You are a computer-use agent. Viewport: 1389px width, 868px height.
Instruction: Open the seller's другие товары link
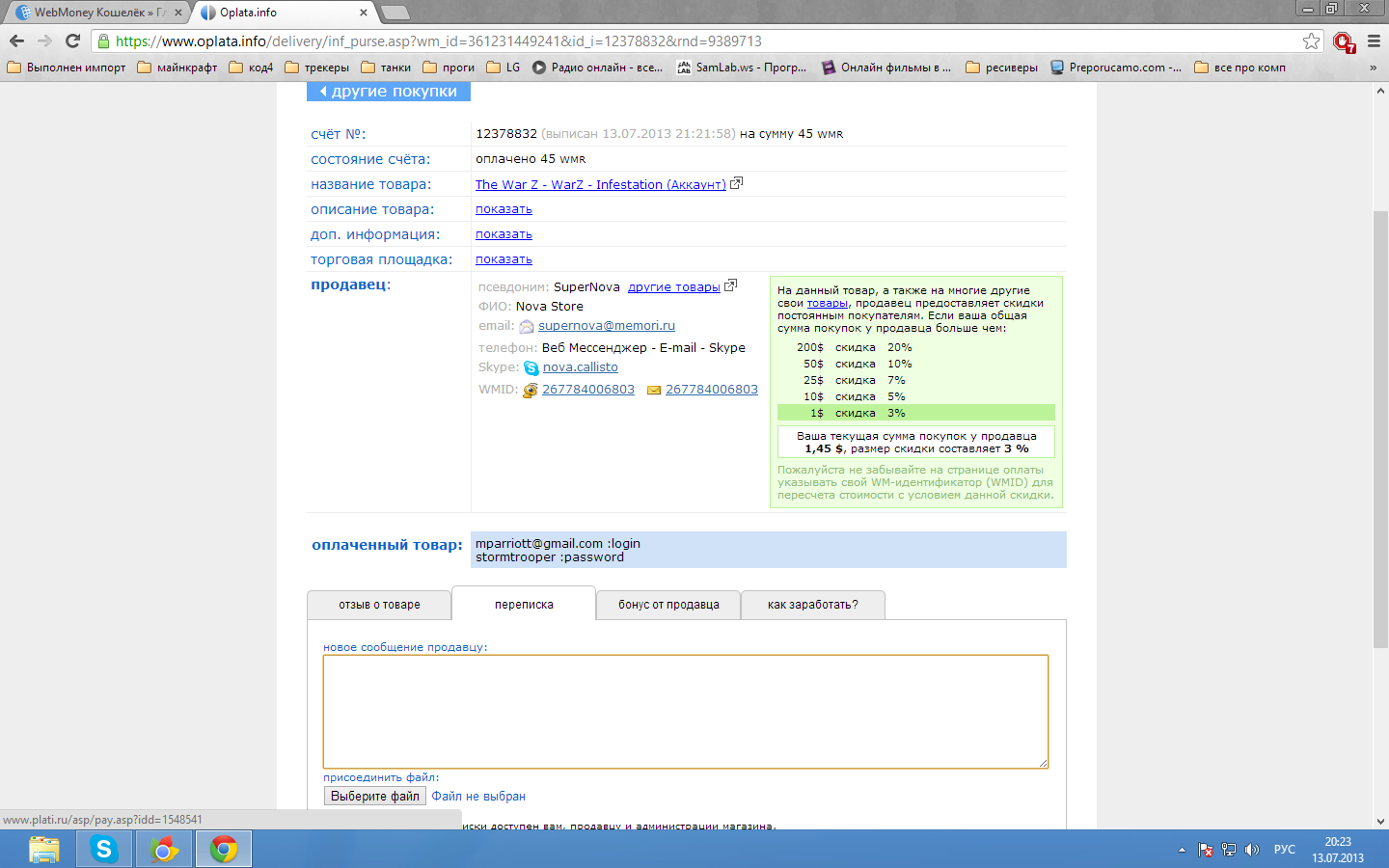(x=673, y=286)
